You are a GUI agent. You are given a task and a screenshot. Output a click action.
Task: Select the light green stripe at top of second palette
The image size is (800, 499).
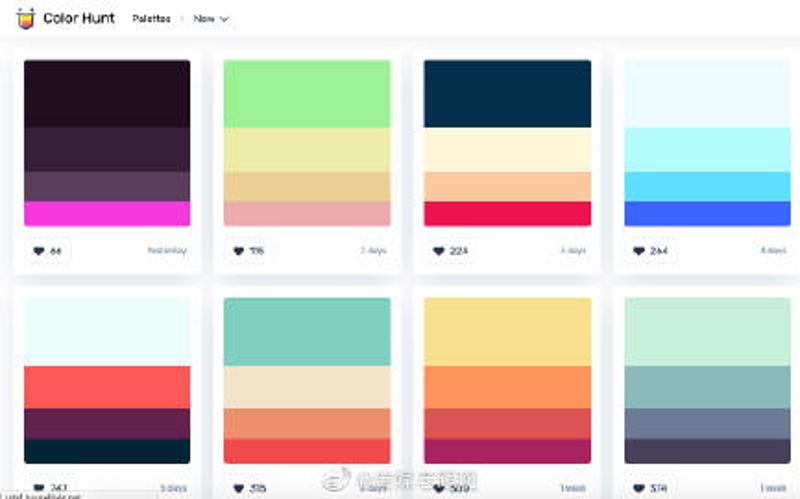click(306, 94)
